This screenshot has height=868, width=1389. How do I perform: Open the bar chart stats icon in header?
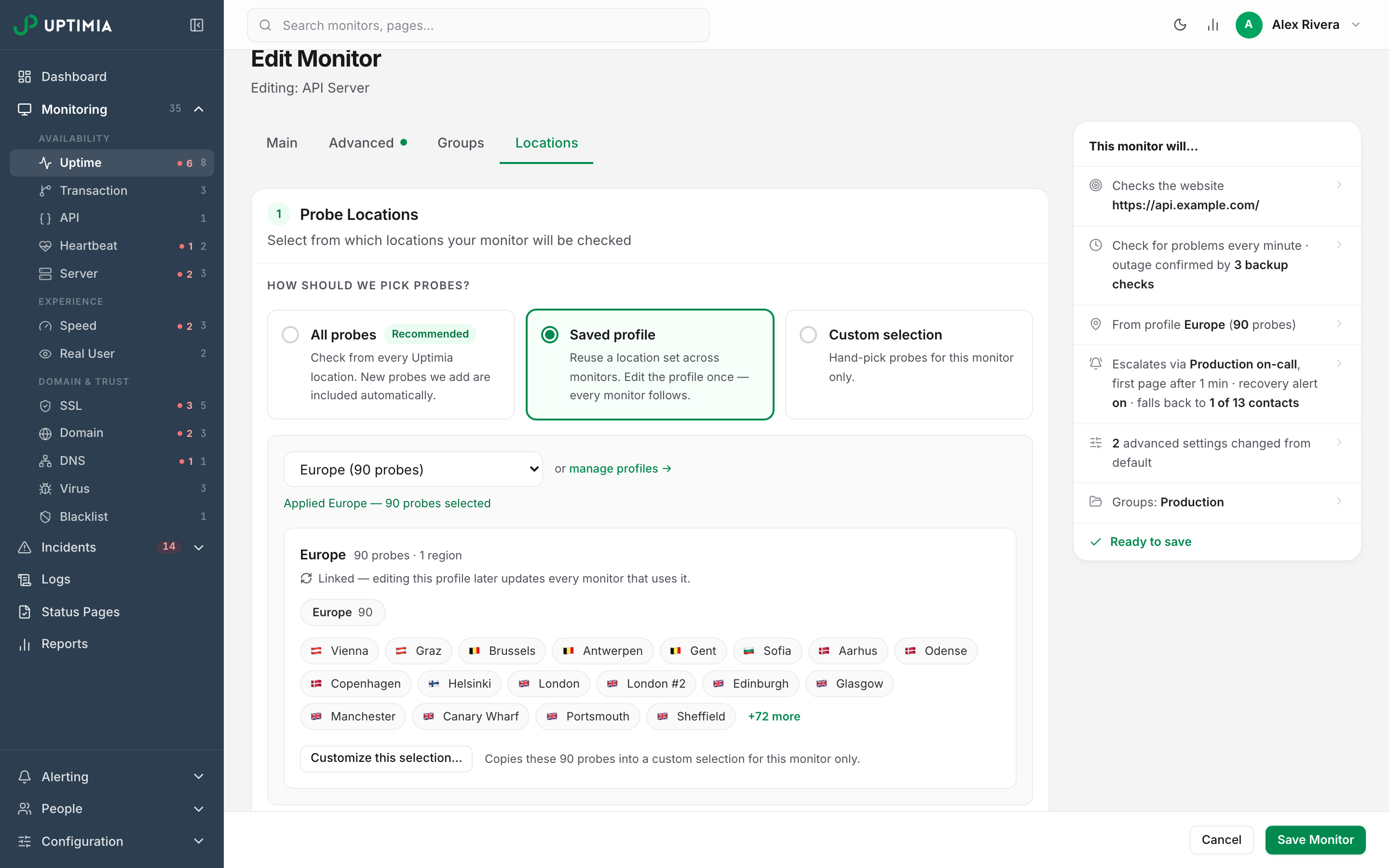coord(1213,25)
